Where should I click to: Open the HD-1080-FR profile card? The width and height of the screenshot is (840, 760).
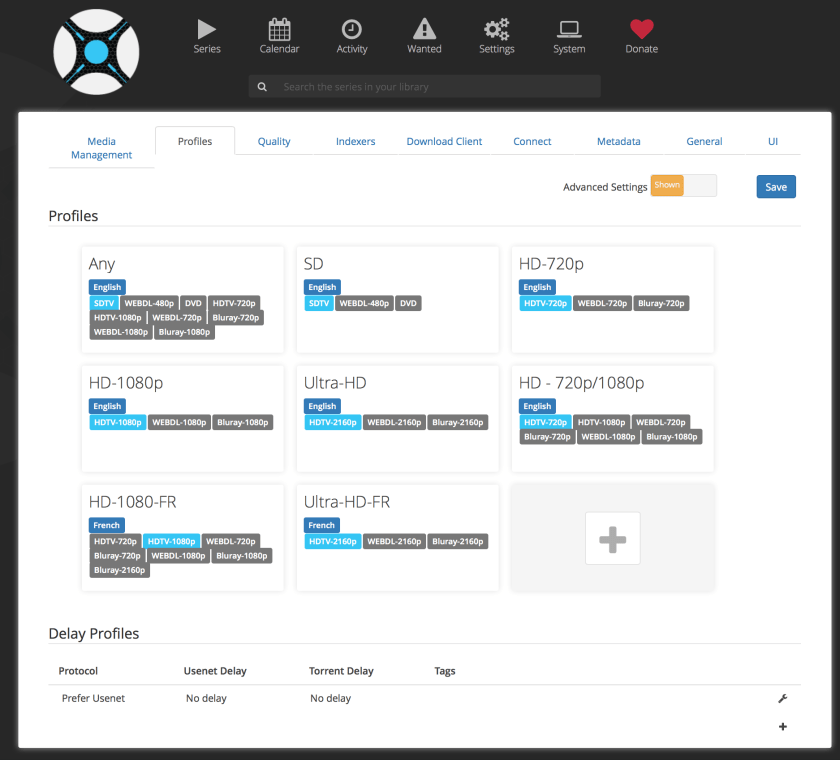182,537
